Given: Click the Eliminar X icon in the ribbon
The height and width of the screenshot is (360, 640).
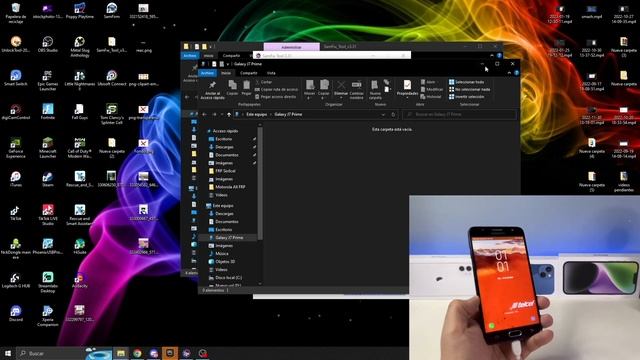Looking at the screenshot, I should coord(341,87).
